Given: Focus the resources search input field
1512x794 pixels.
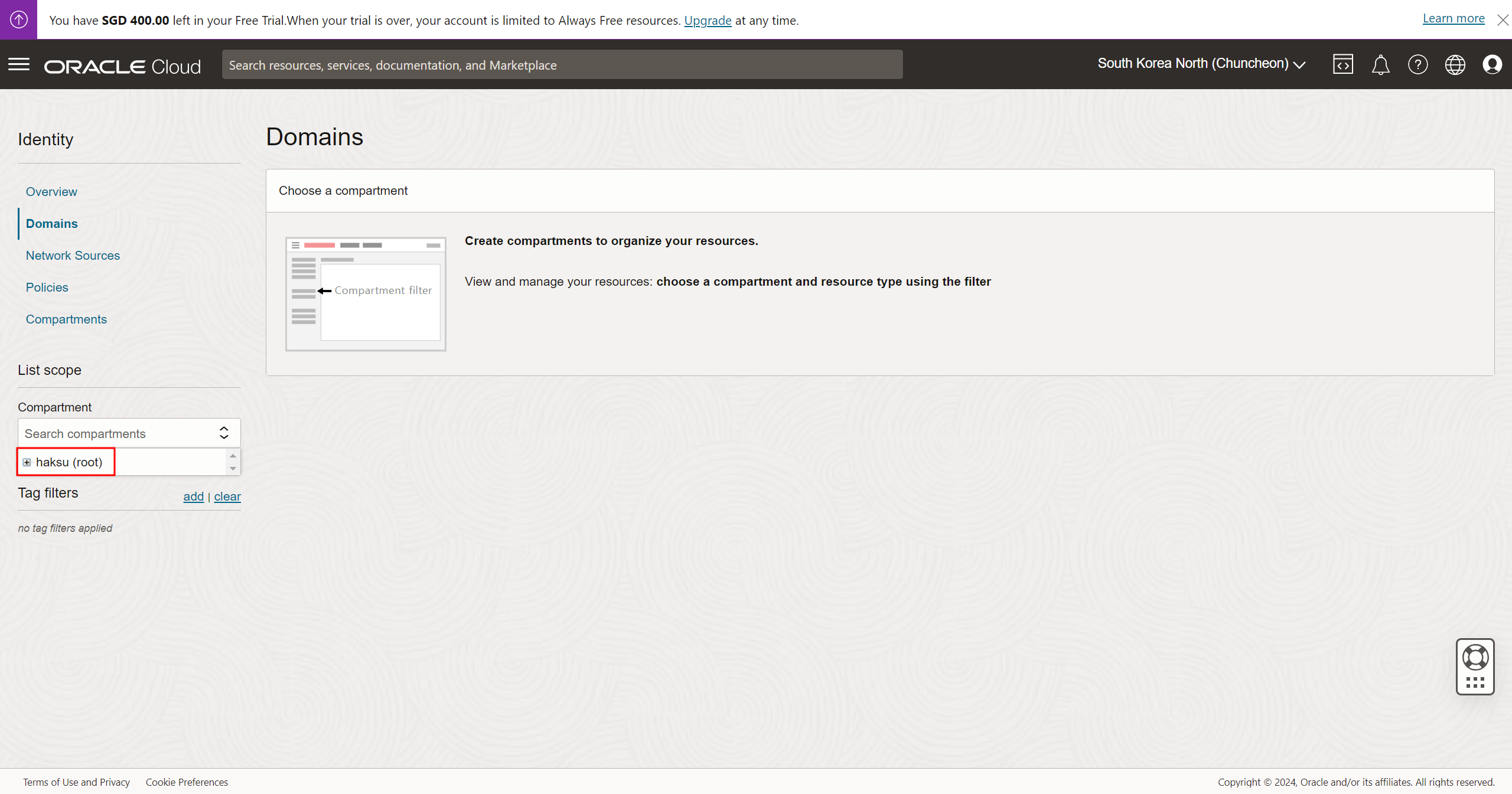Looking at the screenshot, I should point(562,65).
